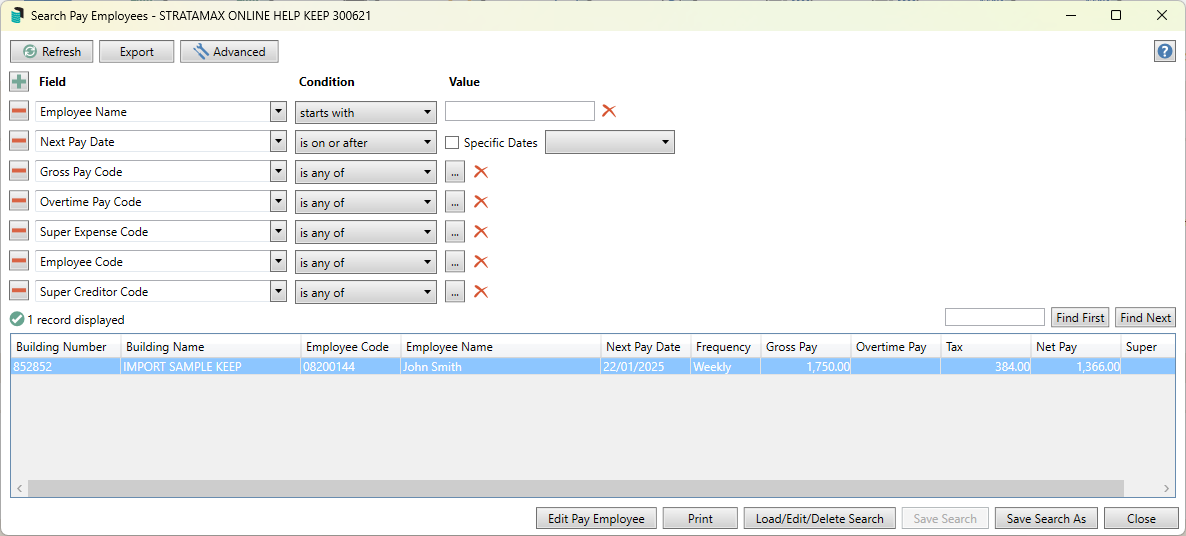Sort by Building Name column header
The width and height of the screenshot is (1186, 536).
tap(211, 347)
